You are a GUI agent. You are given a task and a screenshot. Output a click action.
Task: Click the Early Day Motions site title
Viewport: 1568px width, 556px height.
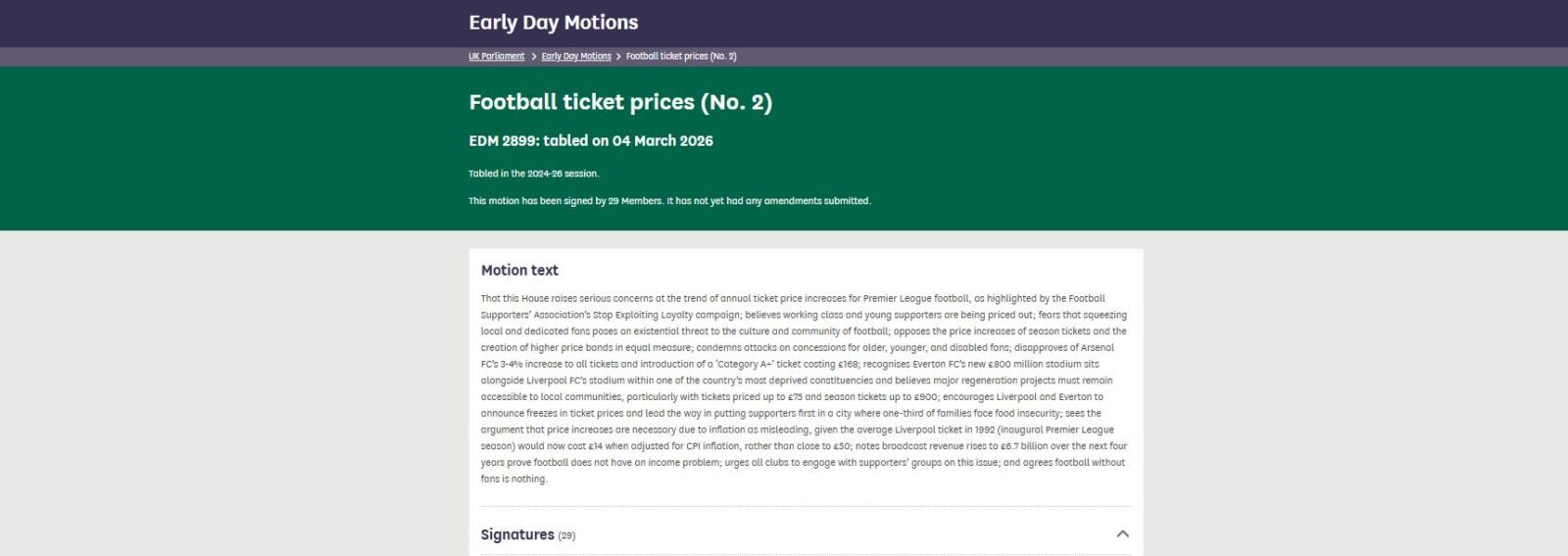pos(553,23)
